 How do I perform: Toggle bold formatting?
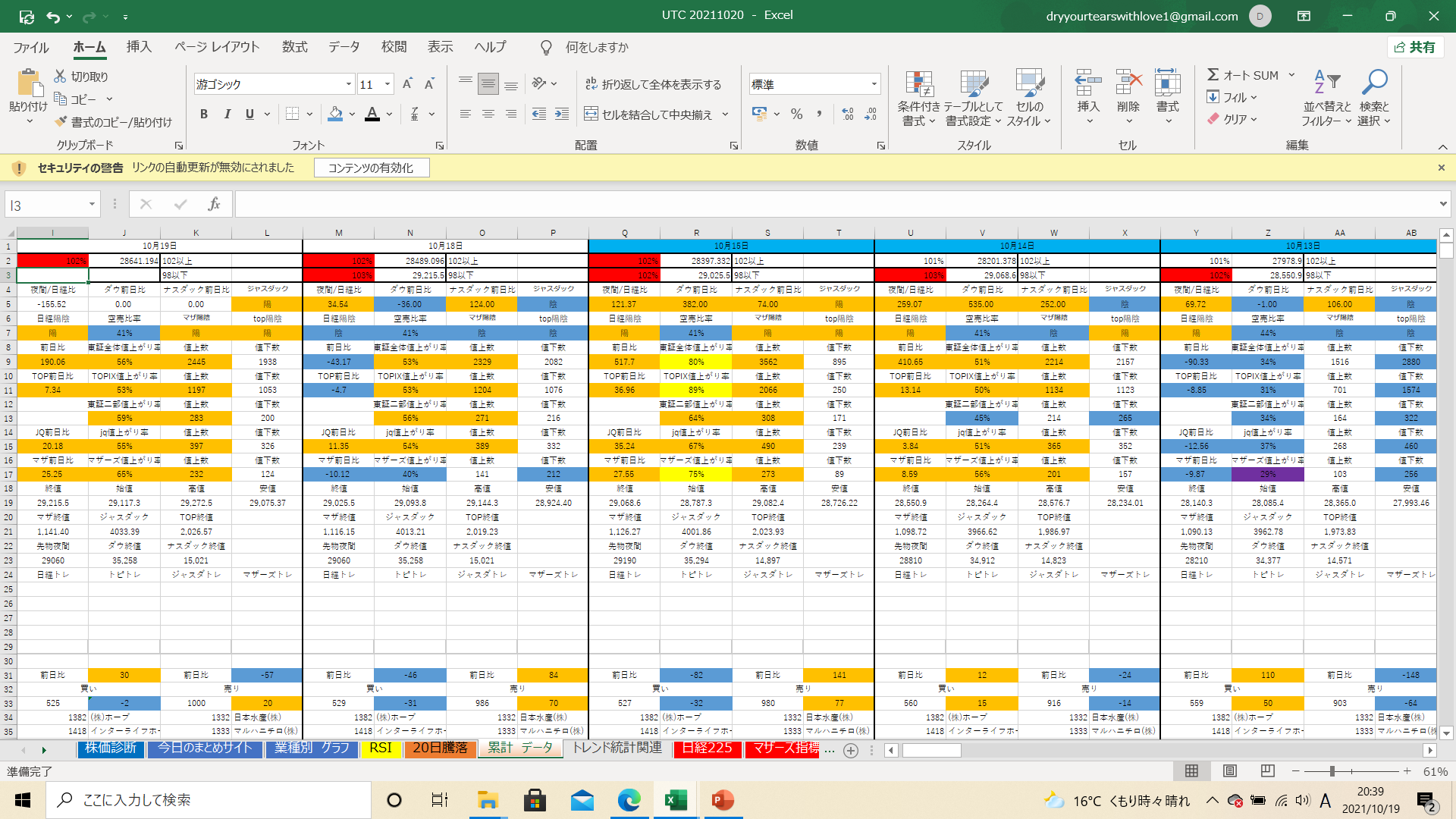203,115
